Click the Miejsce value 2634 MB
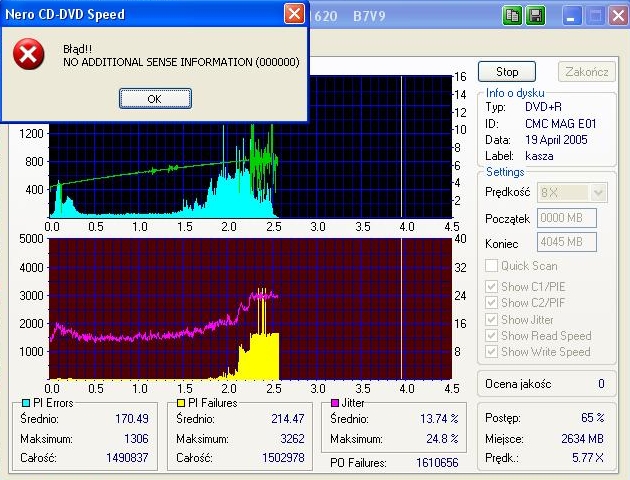The height and width of the screenshot is (480, 630). tap(583, 439)
